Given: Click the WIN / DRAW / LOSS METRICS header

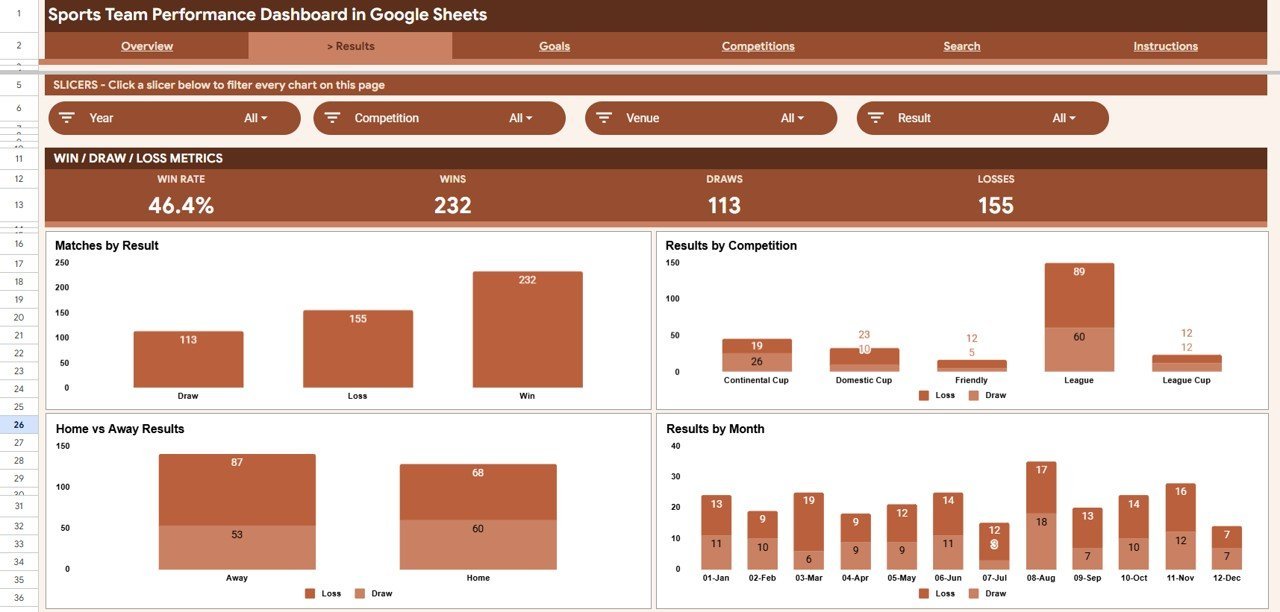Looking at the screenshot, I should [138, 158].
